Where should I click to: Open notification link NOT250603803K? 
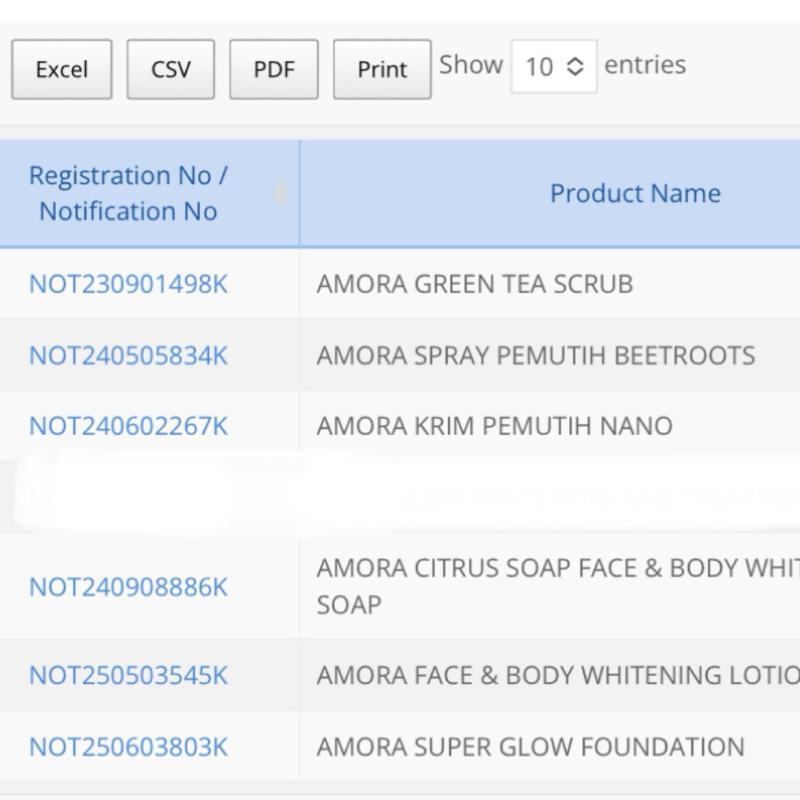click(128, 747)
